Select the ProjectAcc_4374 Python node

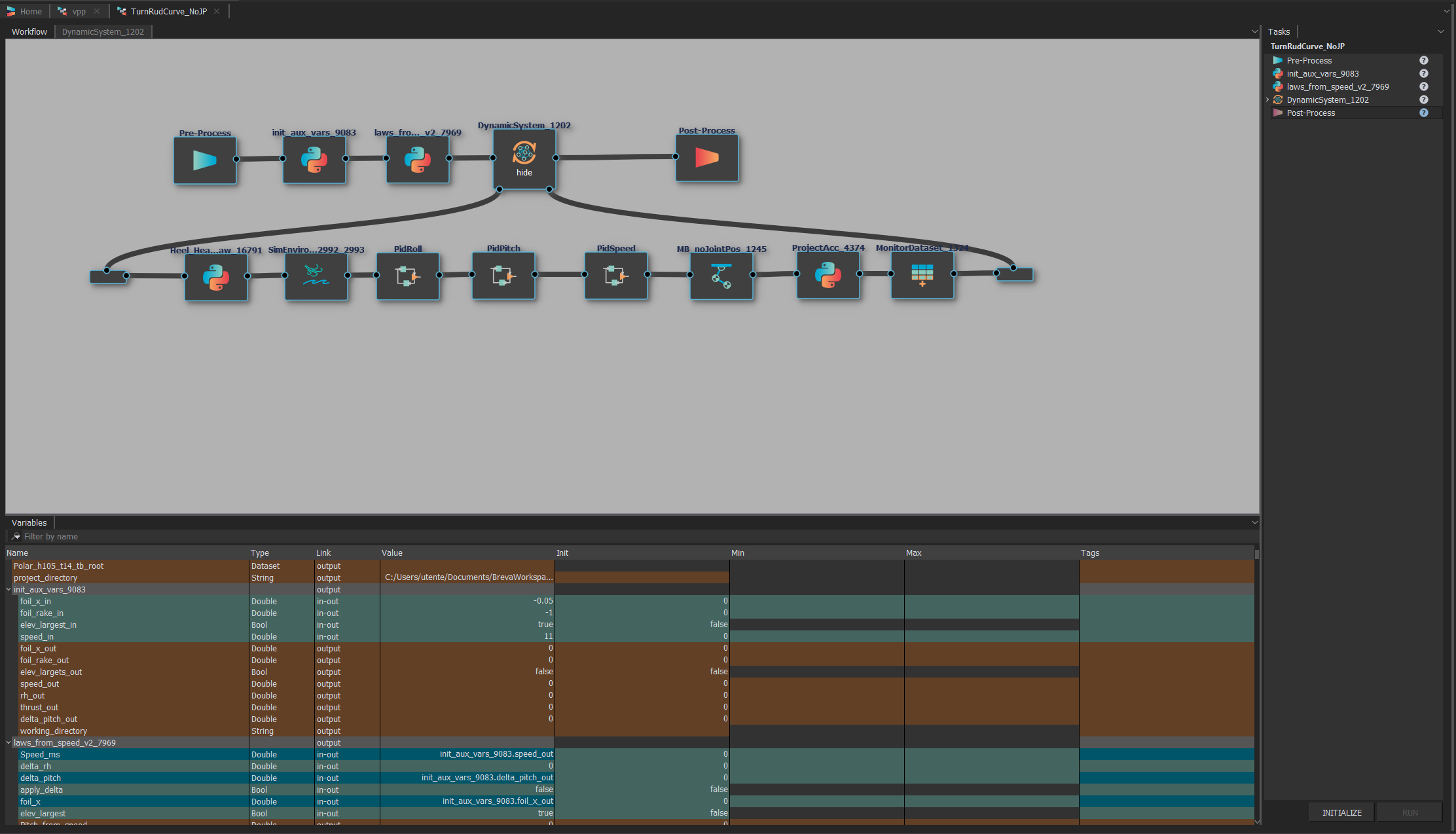coord(828,275)
